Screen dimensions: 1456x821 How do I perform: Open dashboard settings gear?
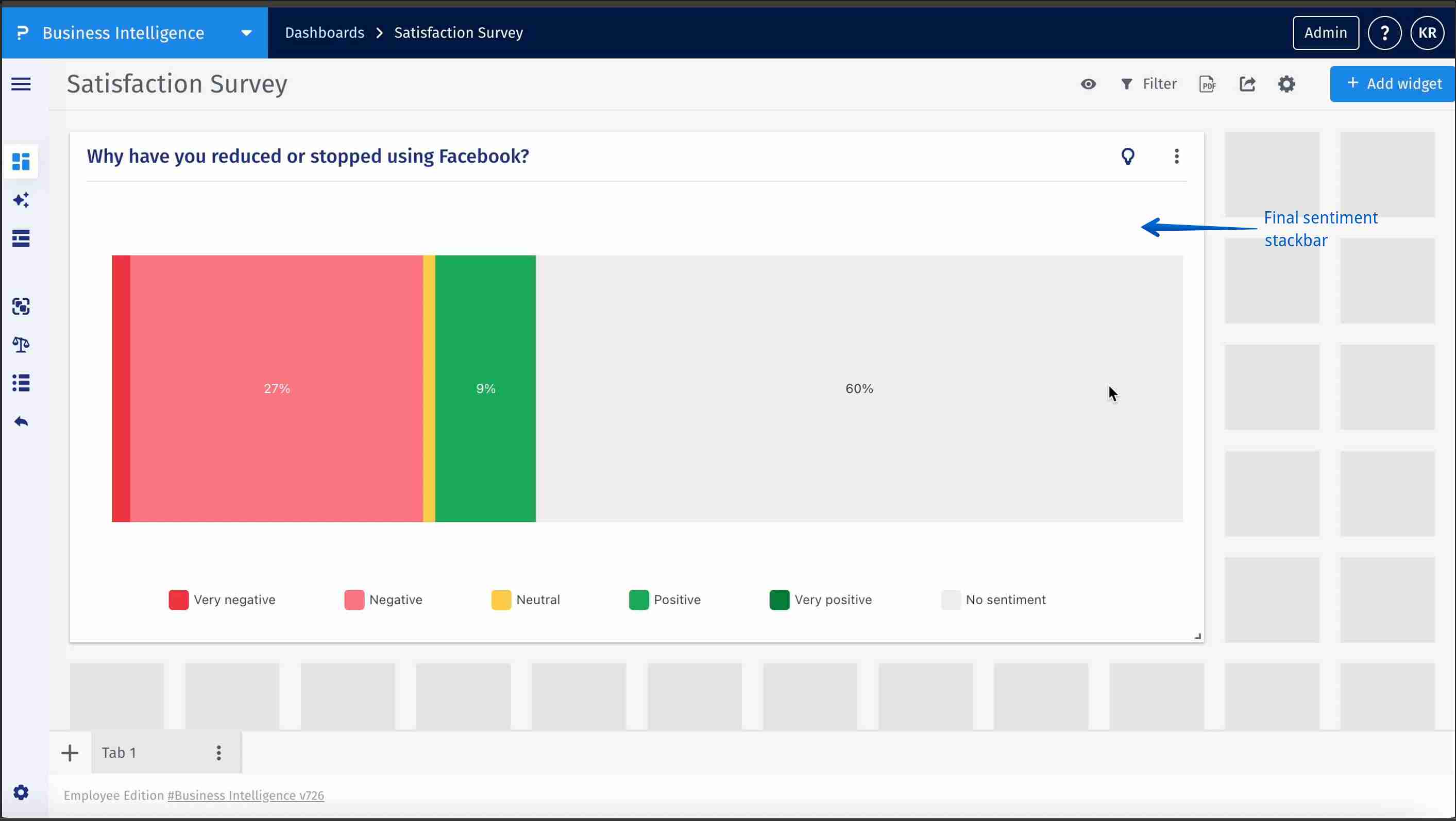[x=1286, y=83]
